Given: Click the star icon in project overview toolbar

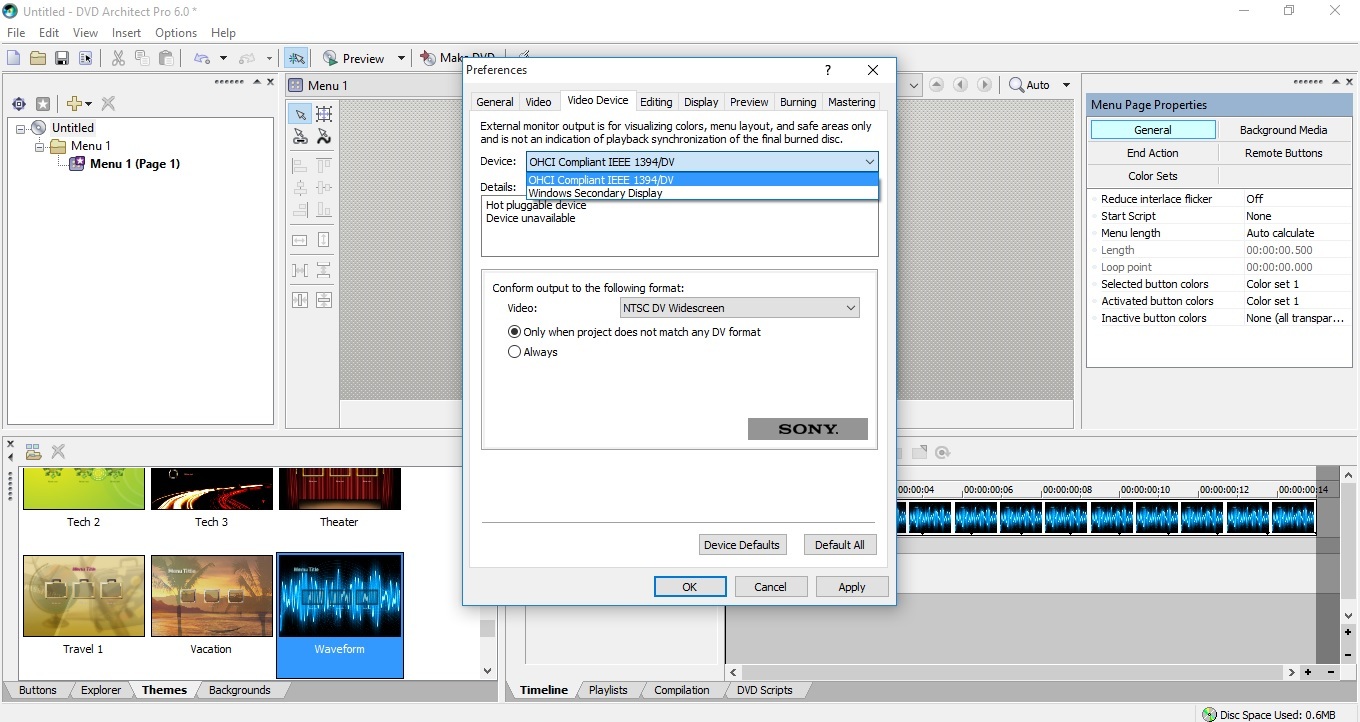Looking at the screenshot, I should click(x=43, y=104).
